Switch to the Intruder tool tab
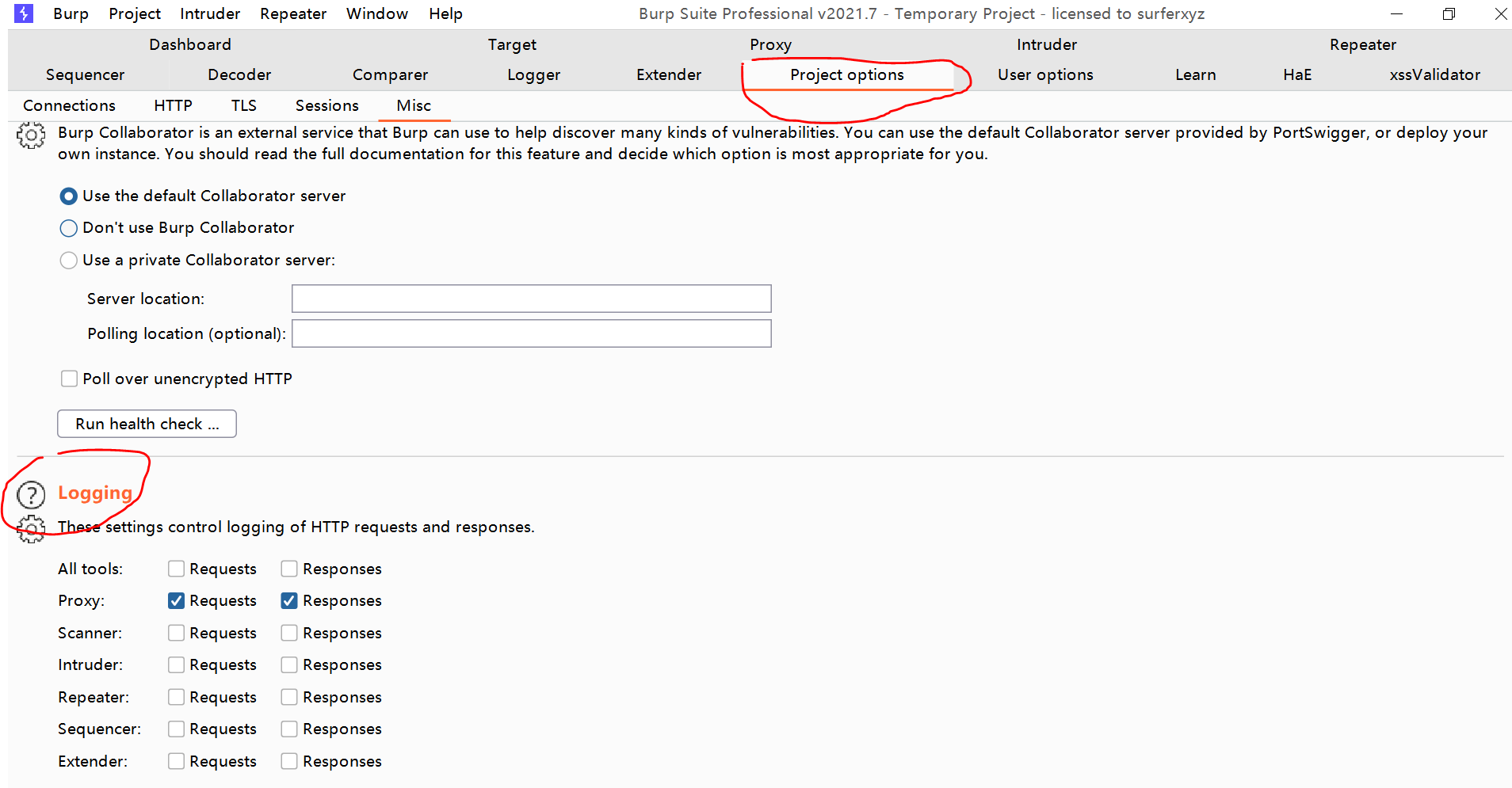The height and width of the screenshot is (788, 1512). click(1047, 44)
